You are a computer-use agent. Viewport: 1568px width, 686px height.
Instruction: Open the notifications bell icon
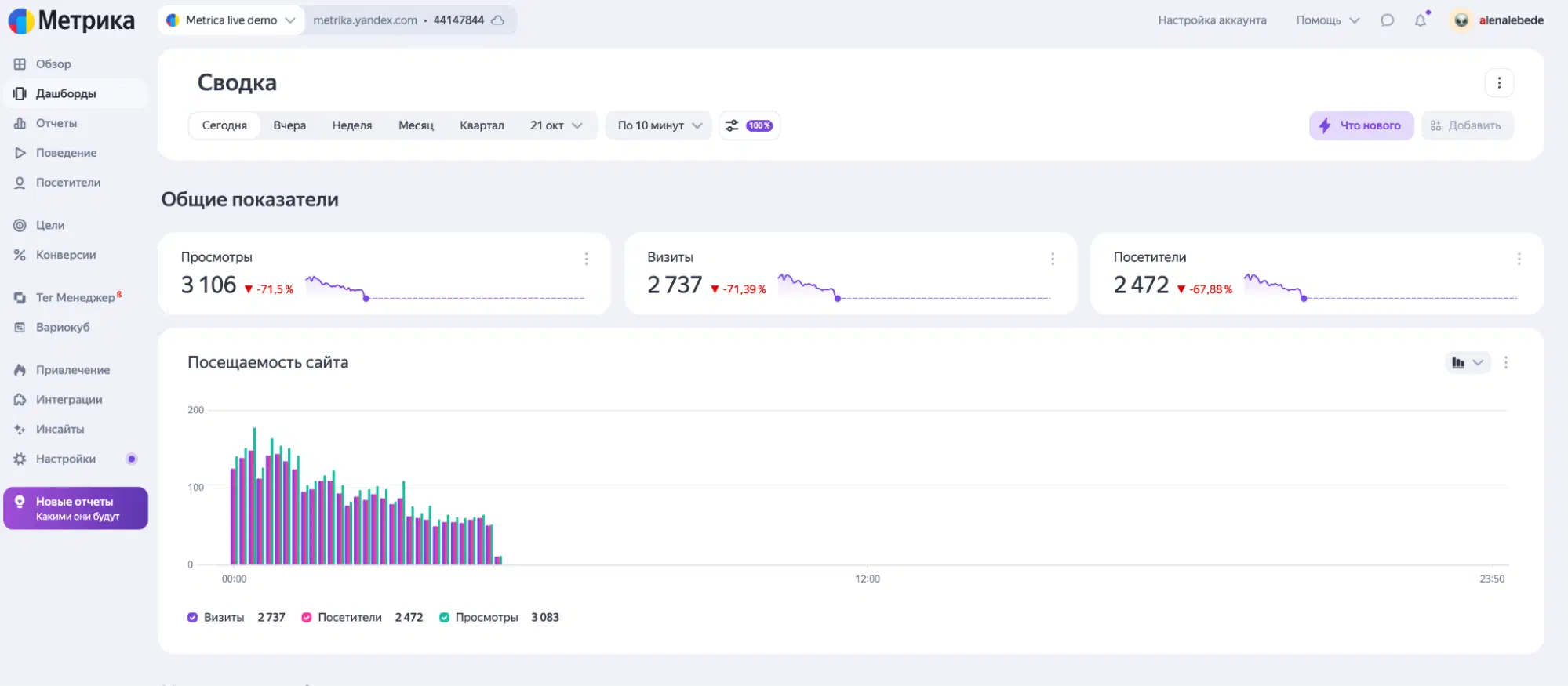1421,20
